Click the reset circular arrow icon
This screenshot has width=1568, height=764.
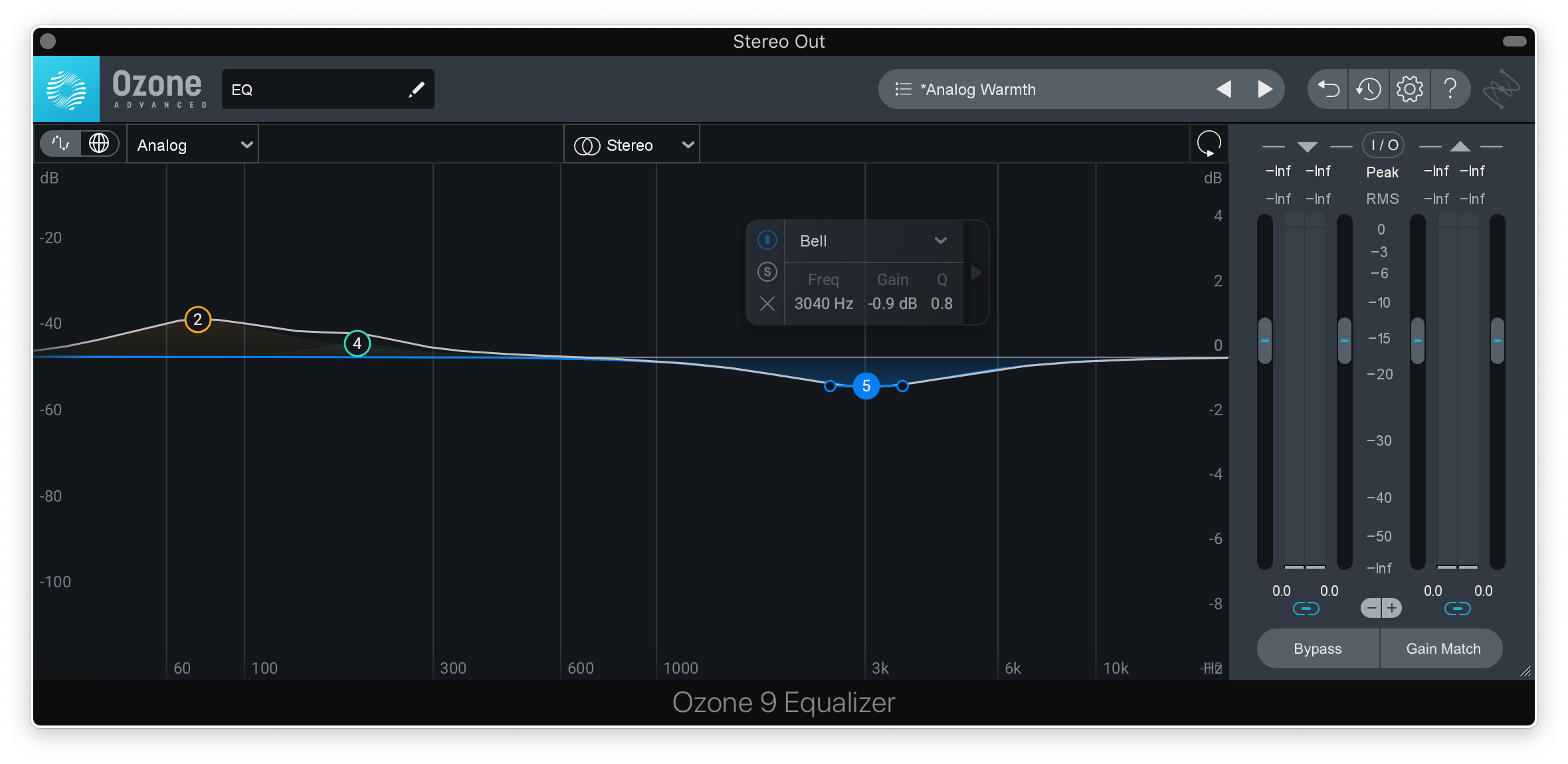pos(1209,143)
